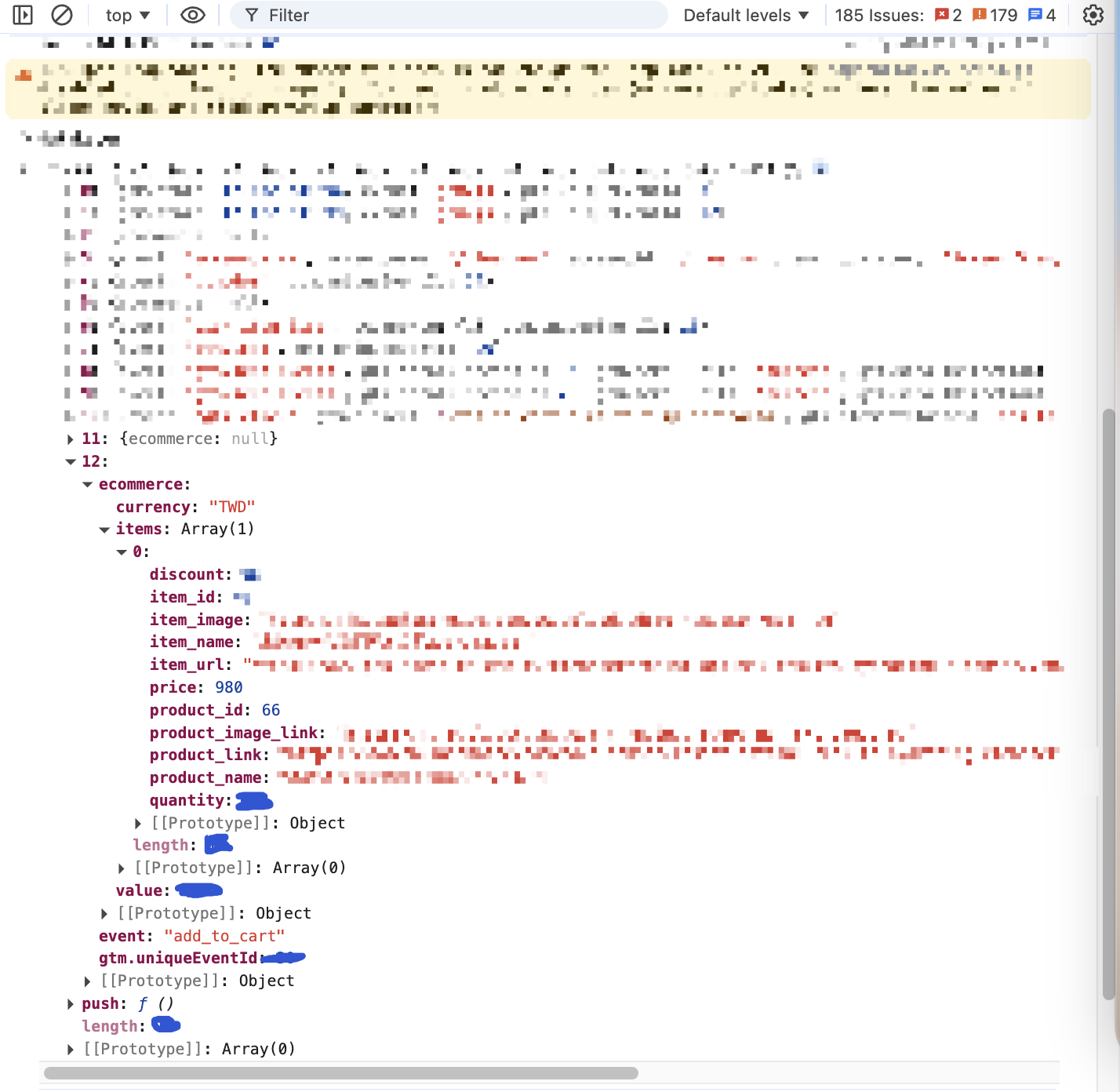Expand the Prototype Array(0) below items length

(x=122, y=868)
